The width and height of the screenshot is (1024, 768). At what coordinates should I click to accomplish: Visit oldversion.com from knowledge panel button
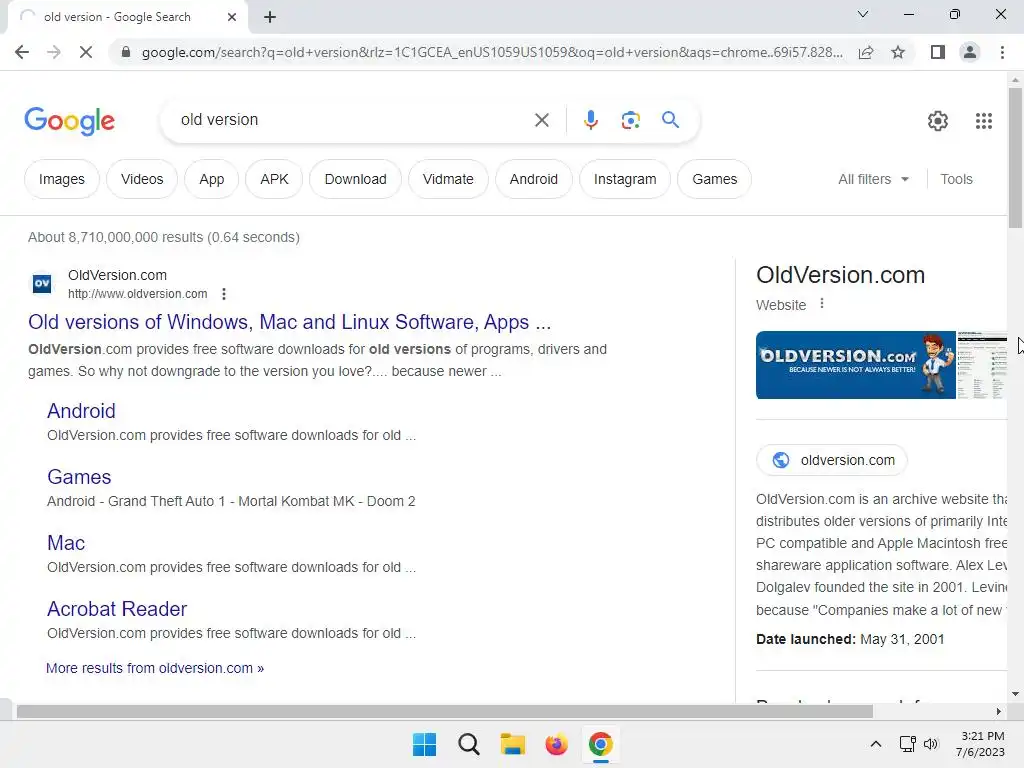(831, 460)
